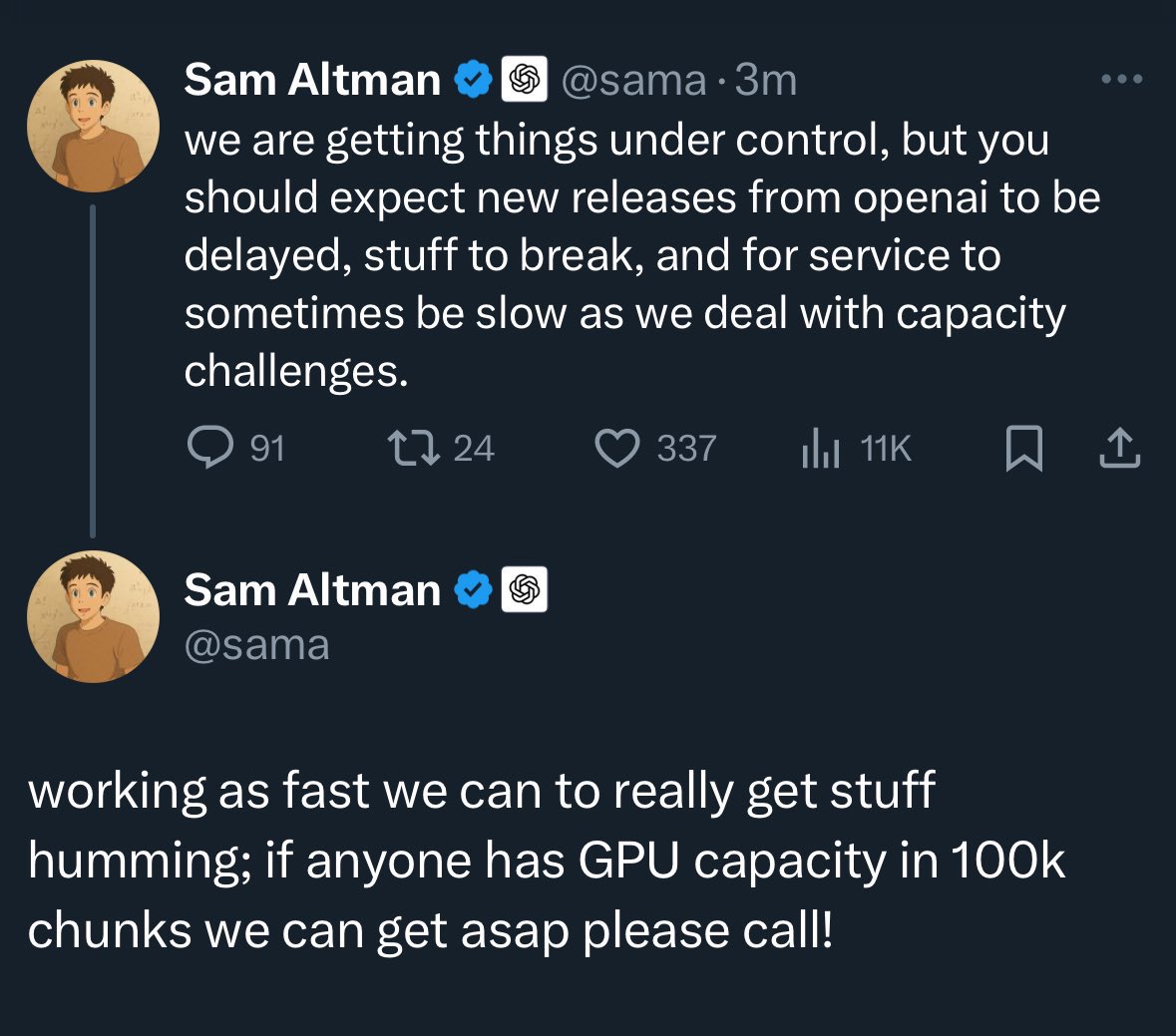Click OpenAI affiliation badge in second tweet
Screen dimensions: 1176x1036
point(524,590)
